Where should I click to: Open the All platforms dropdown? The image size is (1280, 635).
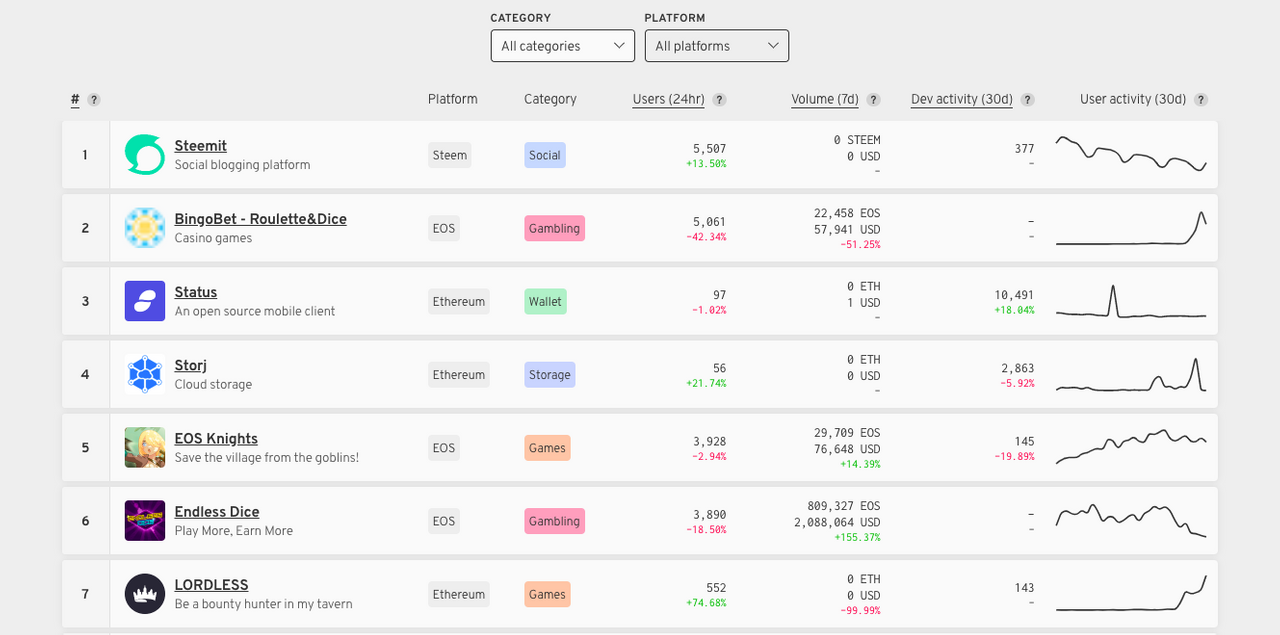coord(717,46)
